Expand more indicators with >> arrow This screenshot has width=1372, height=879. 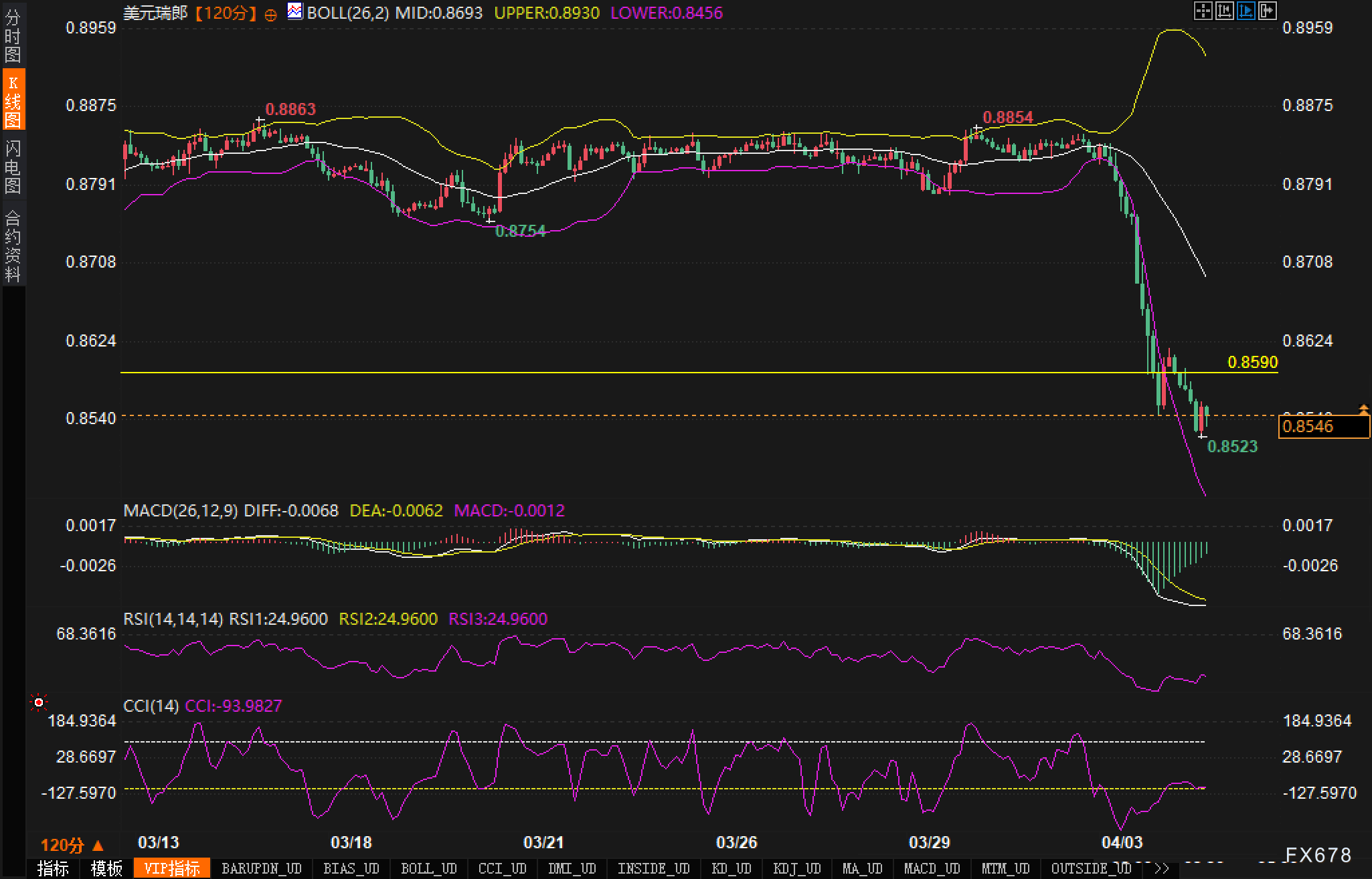pyautogui.click(x=1162, y=868)
